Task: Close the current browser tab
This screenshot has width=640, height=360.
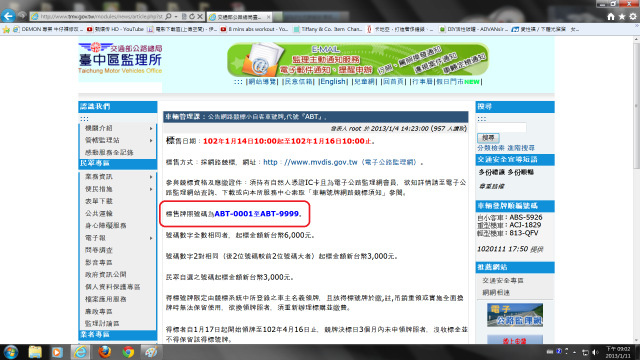Action: click(268, 17)
